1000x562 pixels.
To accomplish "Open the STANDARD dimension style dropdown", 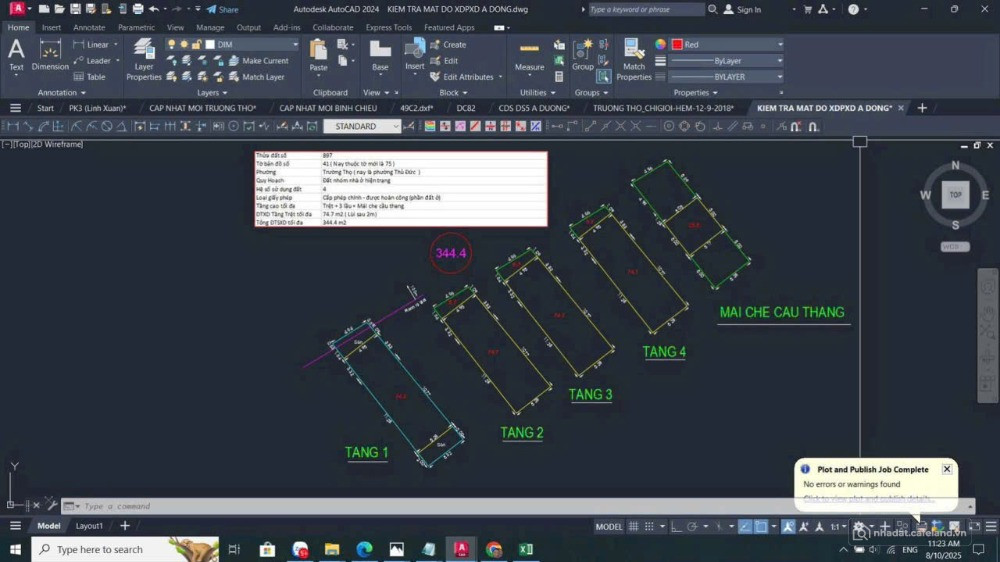I will (395, 127).
